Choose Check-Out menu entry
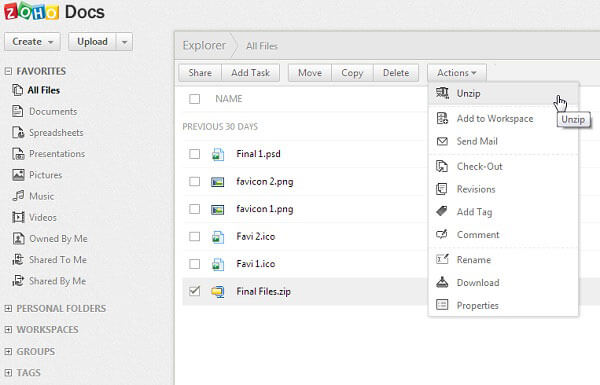 coord(503,166)
